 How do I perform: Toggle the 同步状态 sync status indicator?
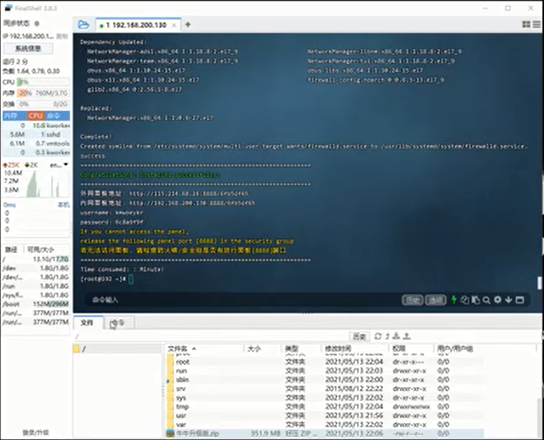point(37,24)
